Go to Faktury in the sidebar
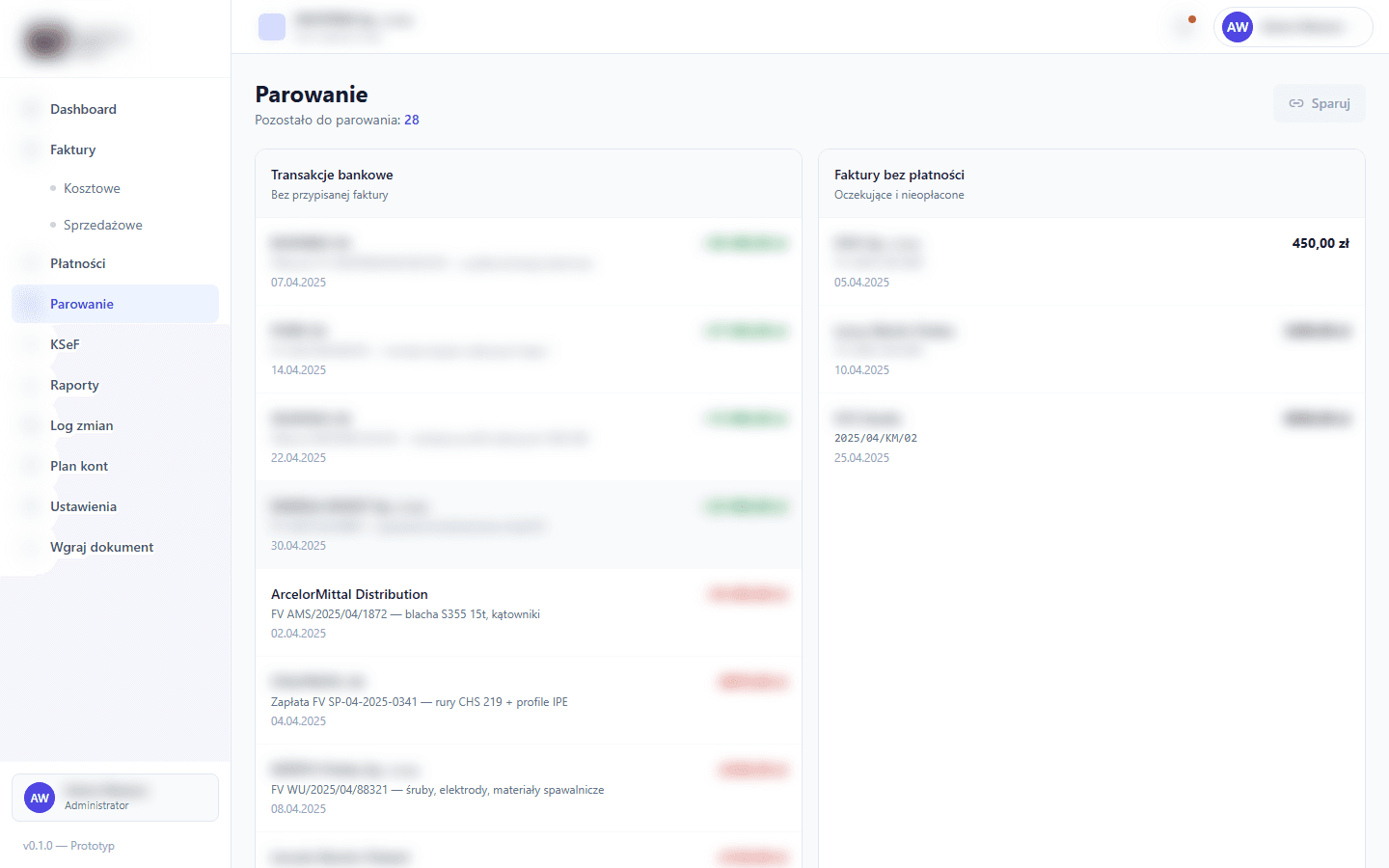The image size is (1389, 868). pyautogui.click(x=115, y=149)
